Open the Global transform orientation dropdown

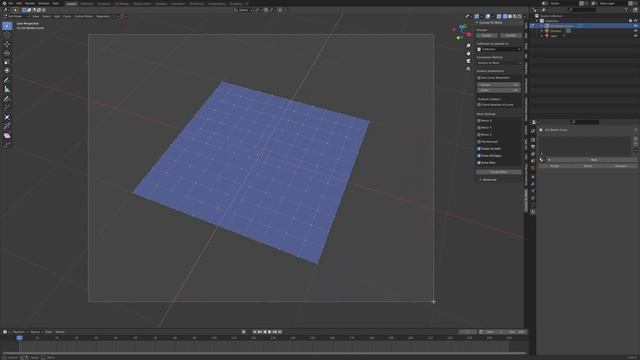[x=244, y=10]
